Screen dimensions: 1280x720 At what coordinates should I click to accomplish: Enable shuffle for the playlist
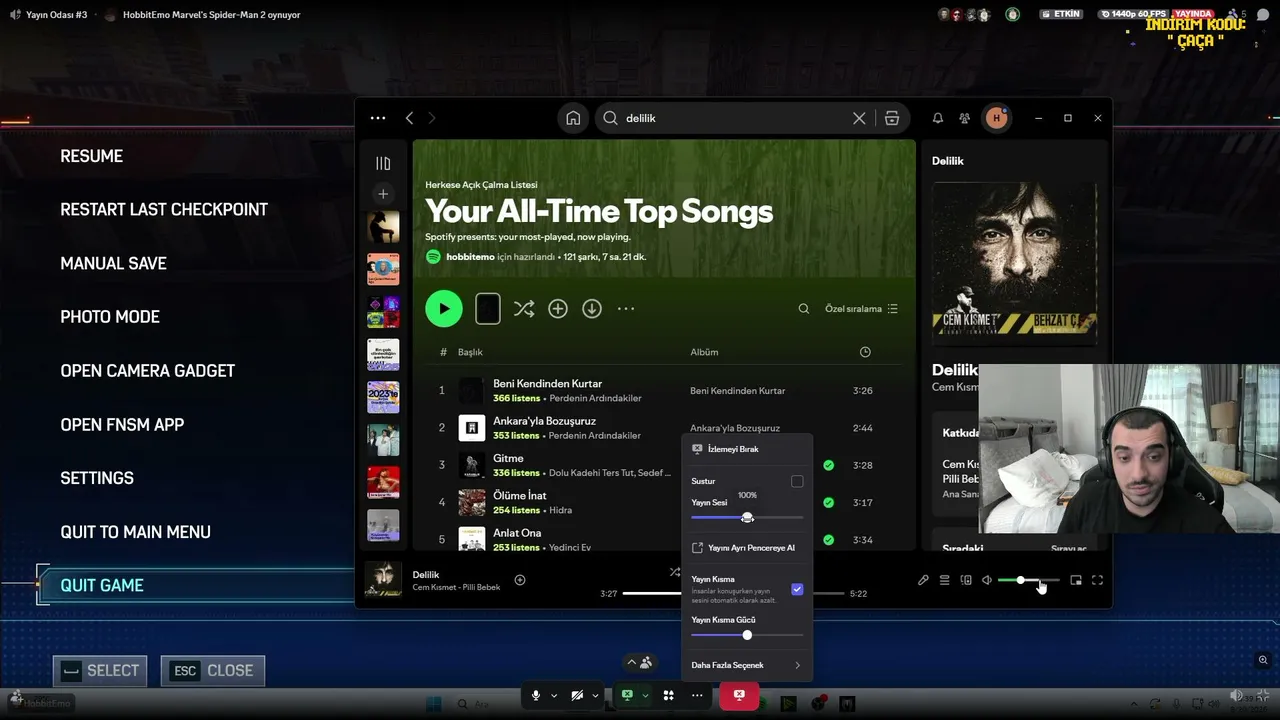[x=524, y=309]
